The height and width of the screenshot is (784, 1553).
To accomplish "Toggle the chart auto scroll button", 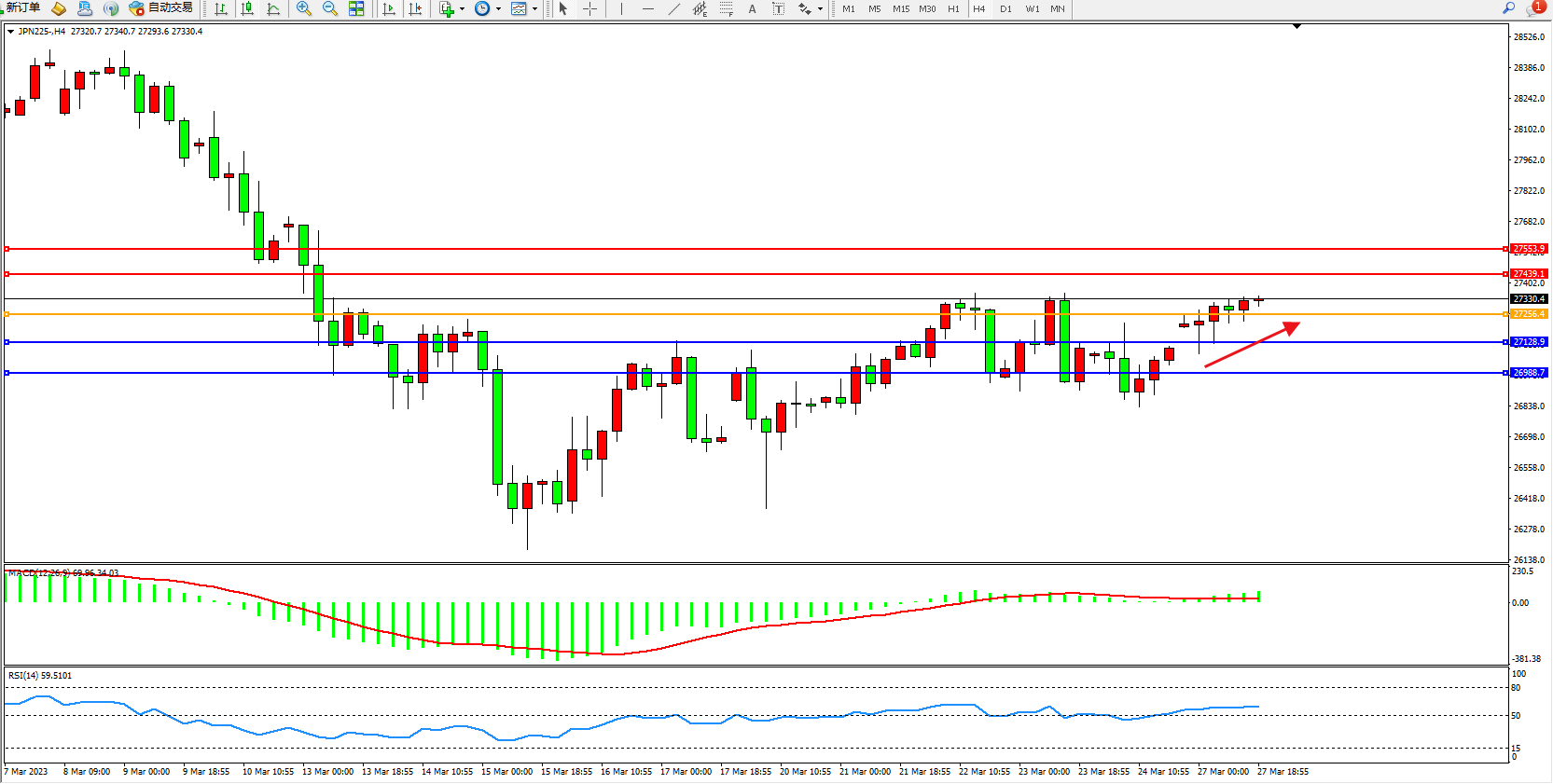I will click(x=389, y=8).
